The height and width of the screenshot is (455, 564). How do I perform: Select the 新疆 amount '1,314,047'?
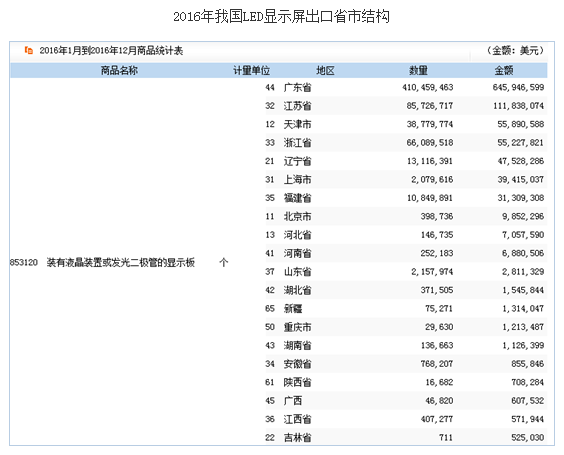click(523, 309)
